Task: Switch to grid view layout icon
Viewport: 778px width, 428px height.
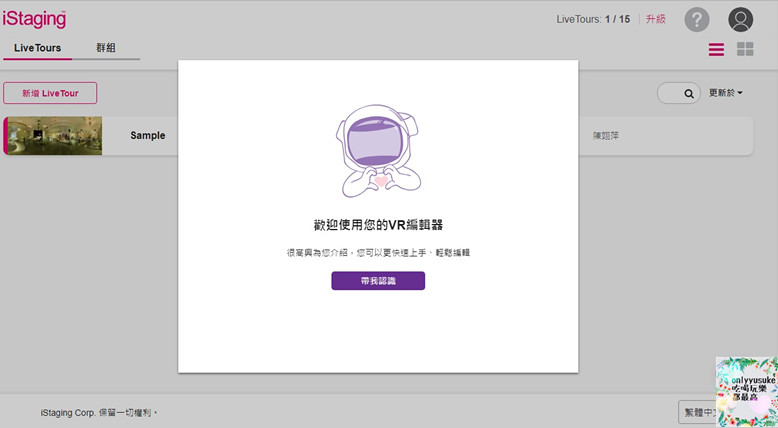Action: point(745,49)
